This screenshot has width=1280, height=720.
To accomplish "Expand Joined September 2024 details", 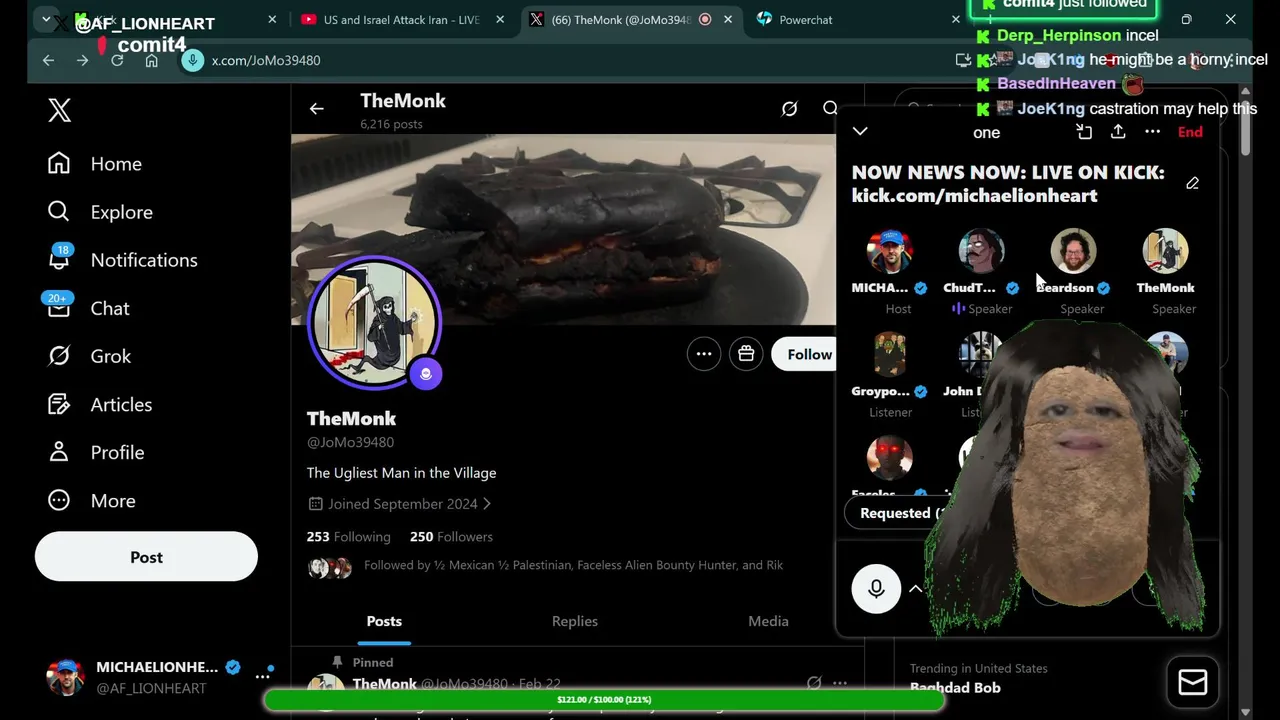I will click(399, 504).
